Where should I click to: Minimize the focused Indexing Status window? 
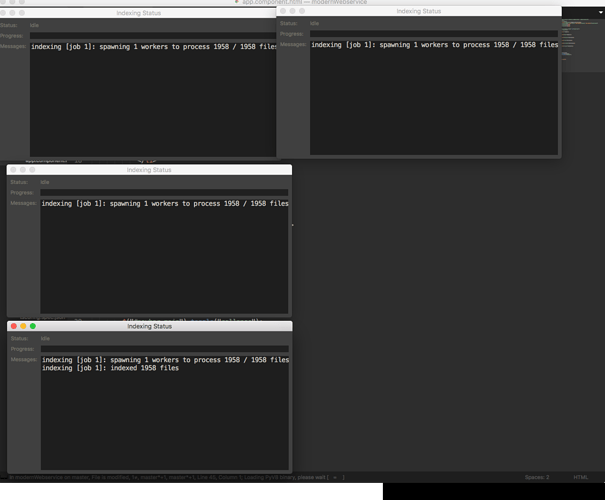(x=23, y=326)
